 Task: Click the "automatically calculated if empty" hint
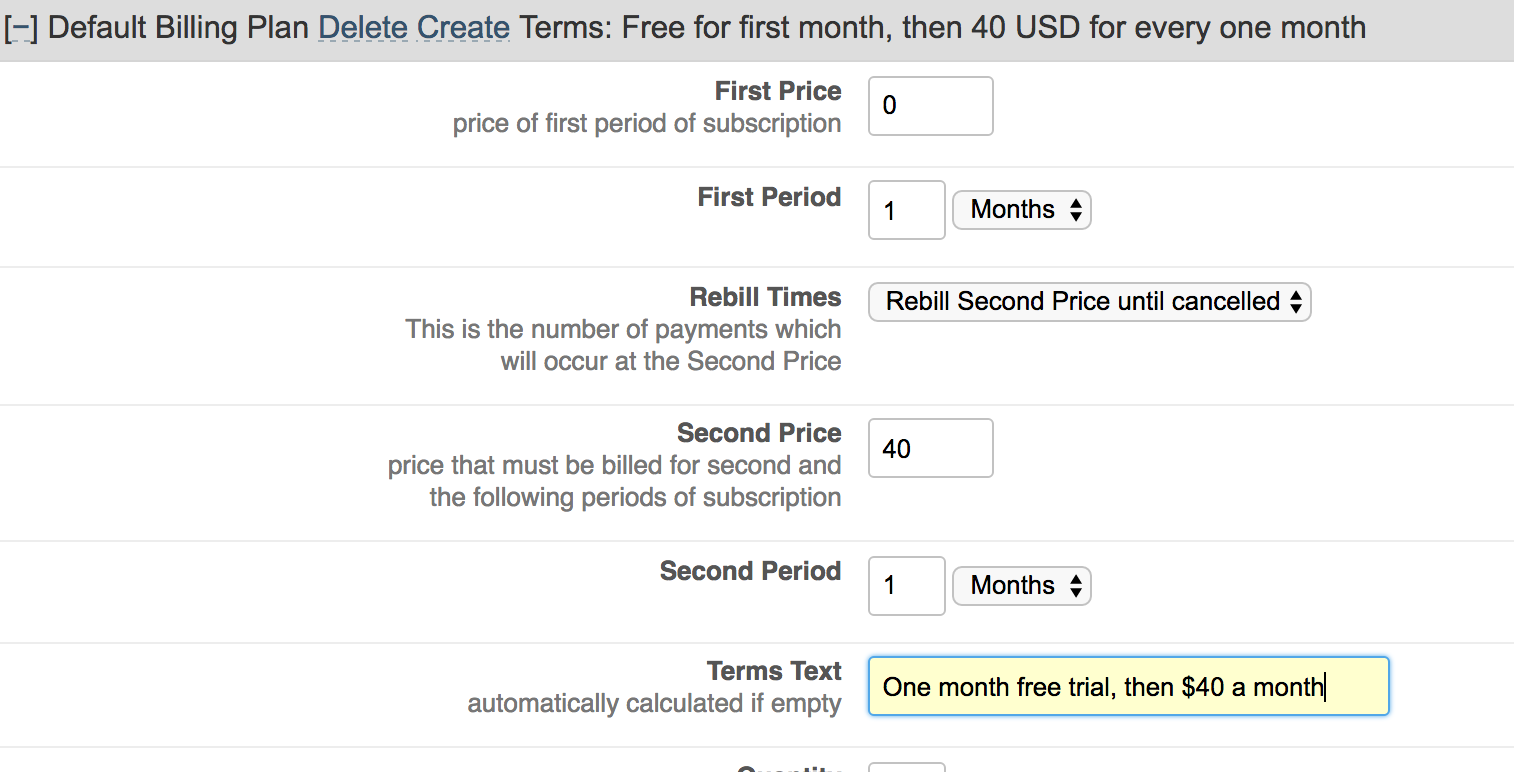[654, 704]
